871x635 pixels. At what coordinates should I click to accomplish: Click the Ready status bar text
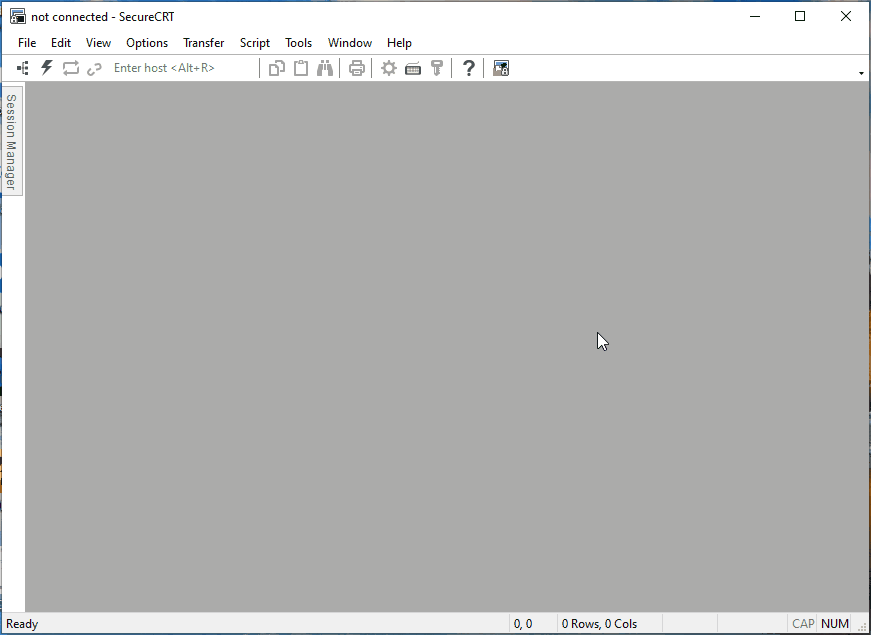click(22, 624)
